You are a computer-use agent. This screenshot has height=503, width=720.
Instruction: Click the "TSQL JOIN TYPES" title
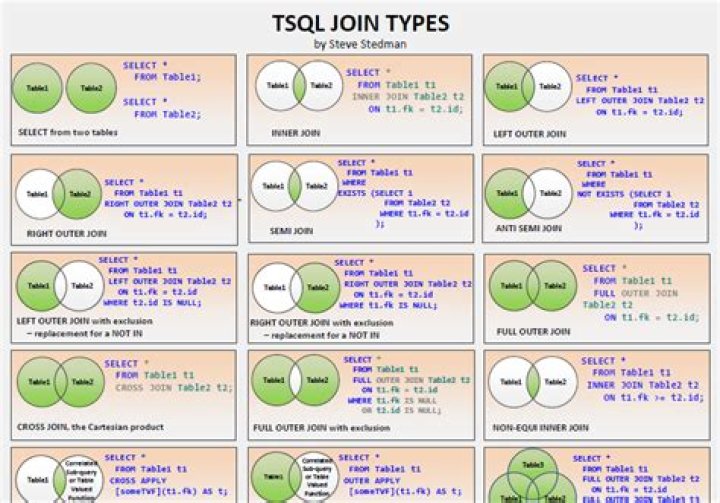[x=360, y=24]
